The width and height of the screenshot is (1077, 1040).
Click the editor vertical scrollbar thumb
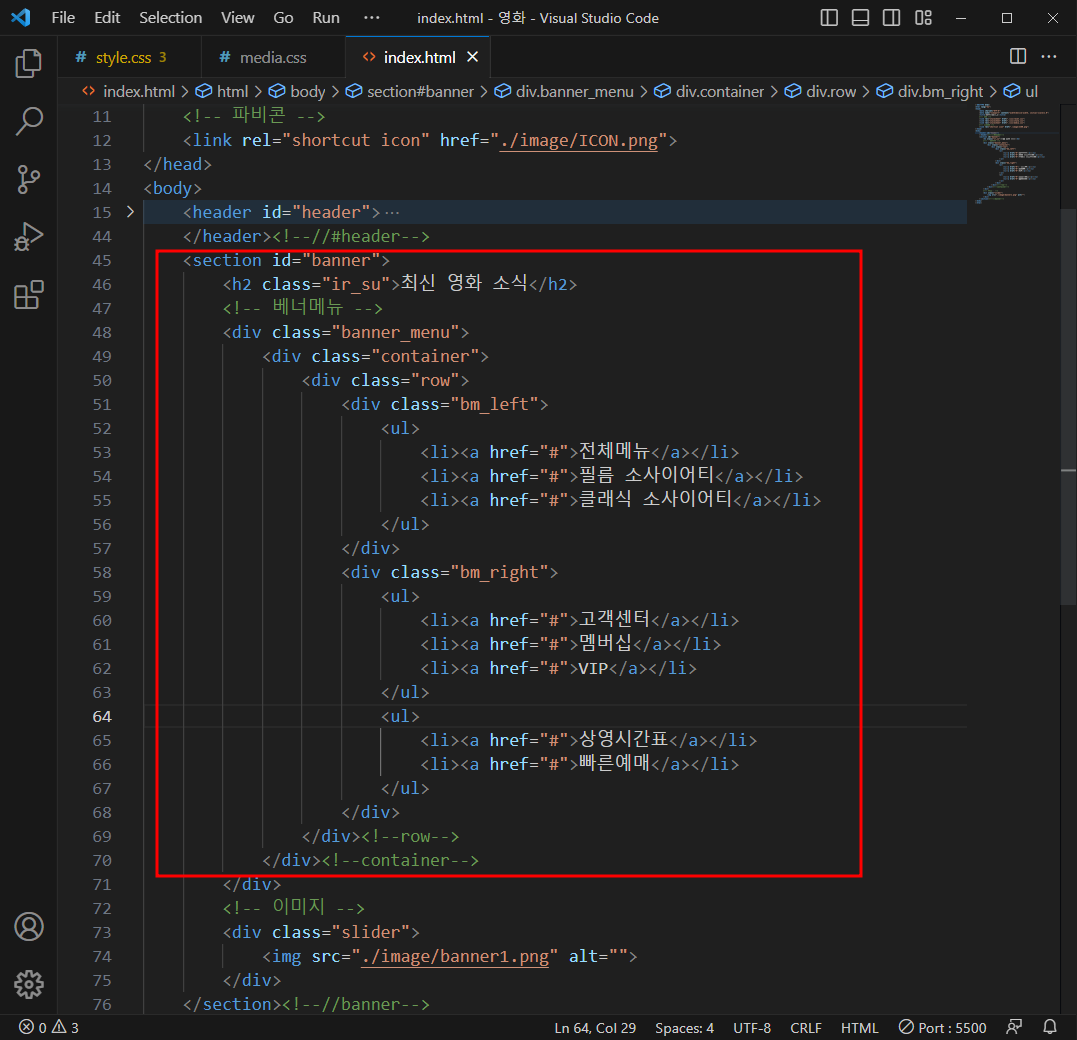point(1068,405)
